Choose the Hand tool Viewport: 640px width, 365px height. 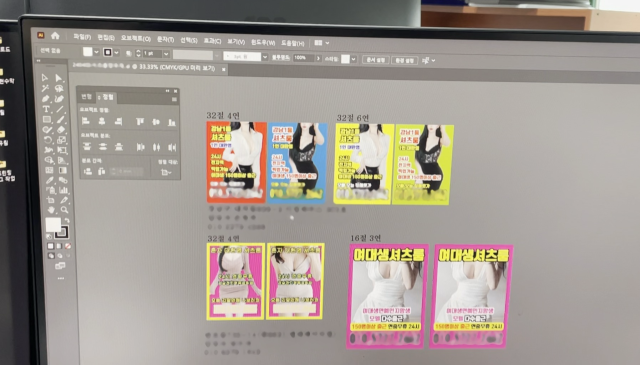51,210
